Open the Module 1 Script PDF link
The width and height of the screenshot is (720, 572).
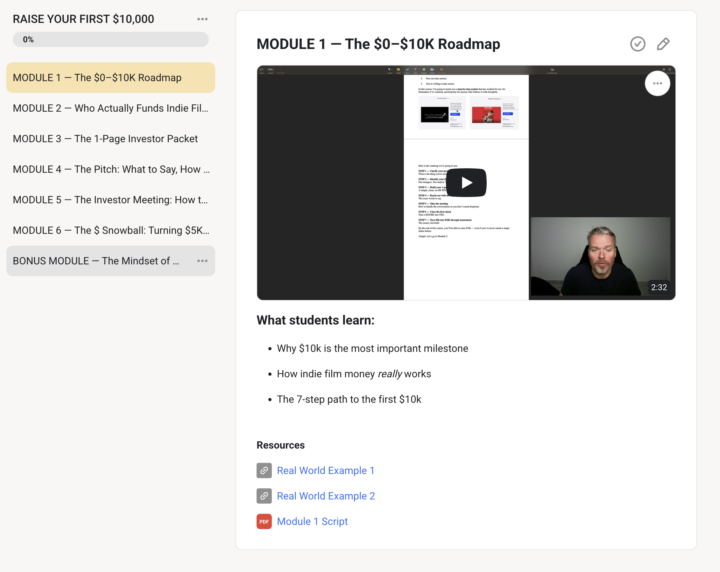pos(312,522)
